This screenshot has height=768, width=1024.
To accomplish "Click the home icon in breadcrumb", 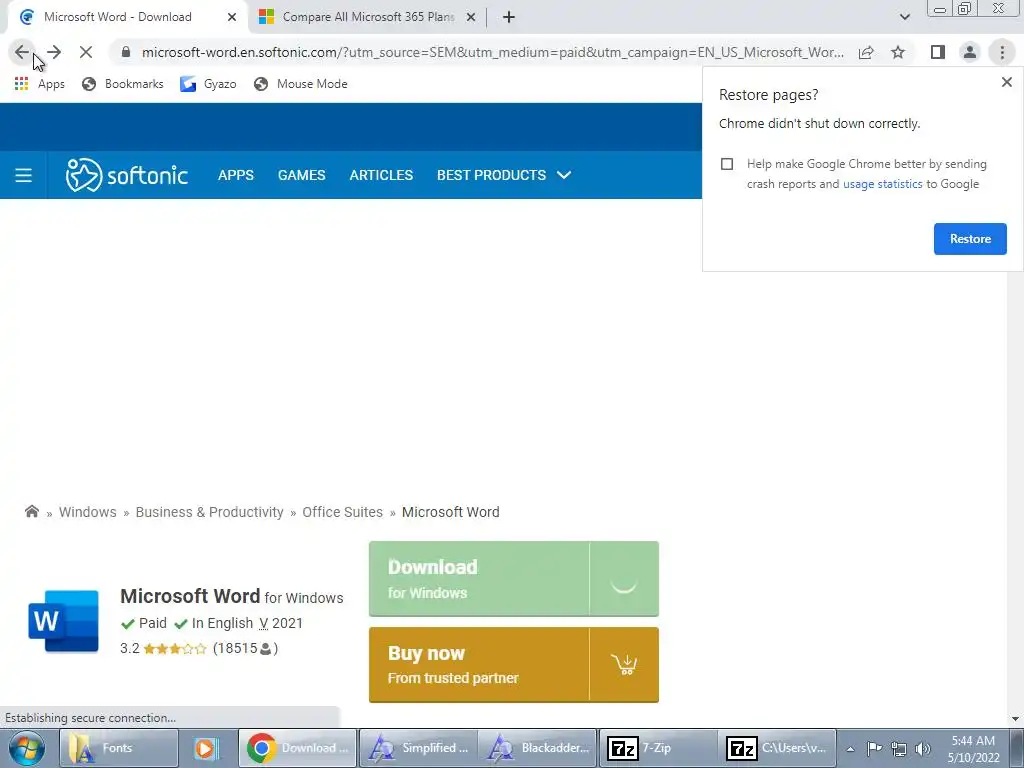I will 31,511.
